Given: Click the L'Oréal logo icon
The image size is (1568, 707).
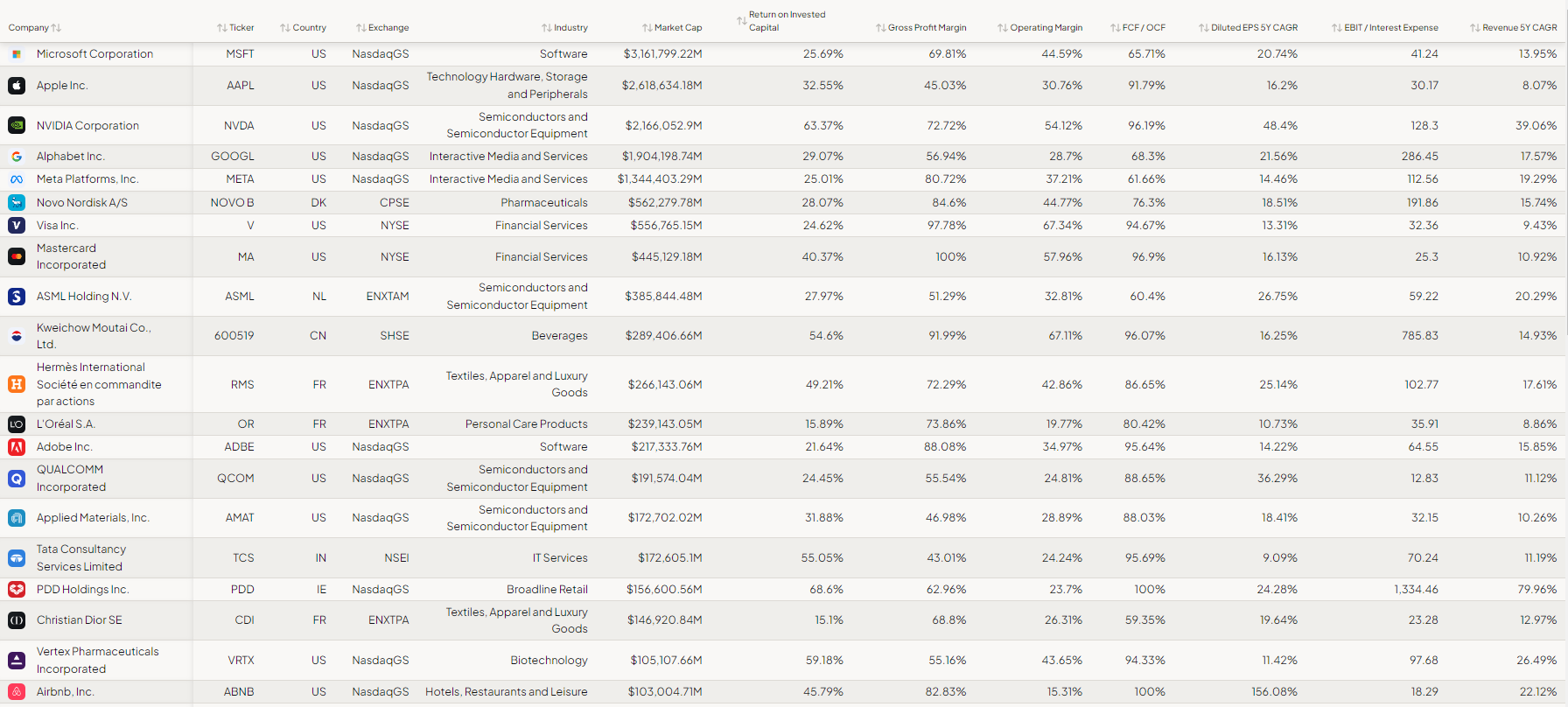Looking at the screenshot, I should [x=17, y=424].
